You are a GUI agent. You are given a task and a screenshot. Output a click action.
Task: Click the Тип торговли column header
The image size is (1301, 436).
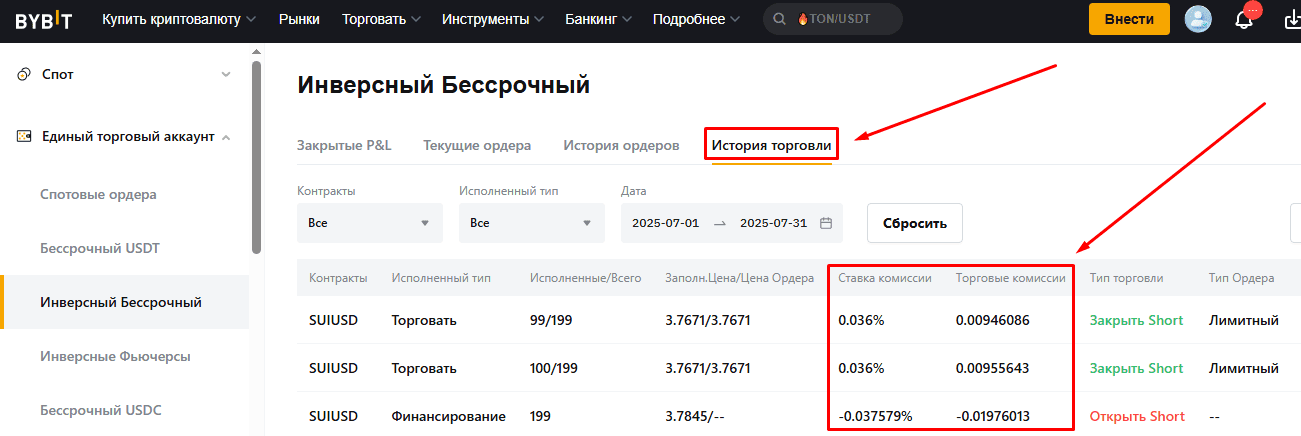[x=1127, y=278]
